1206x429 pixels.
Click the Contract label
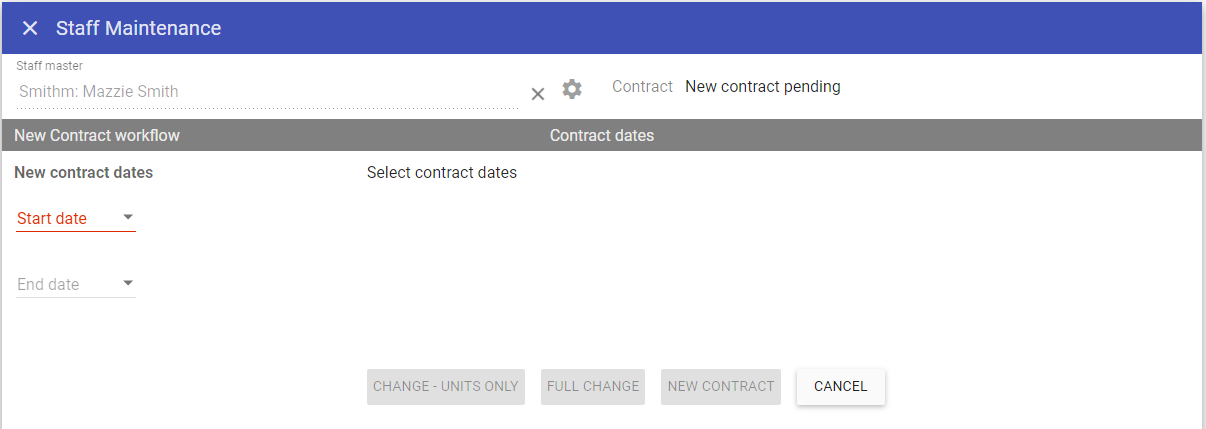click(642, 87)
